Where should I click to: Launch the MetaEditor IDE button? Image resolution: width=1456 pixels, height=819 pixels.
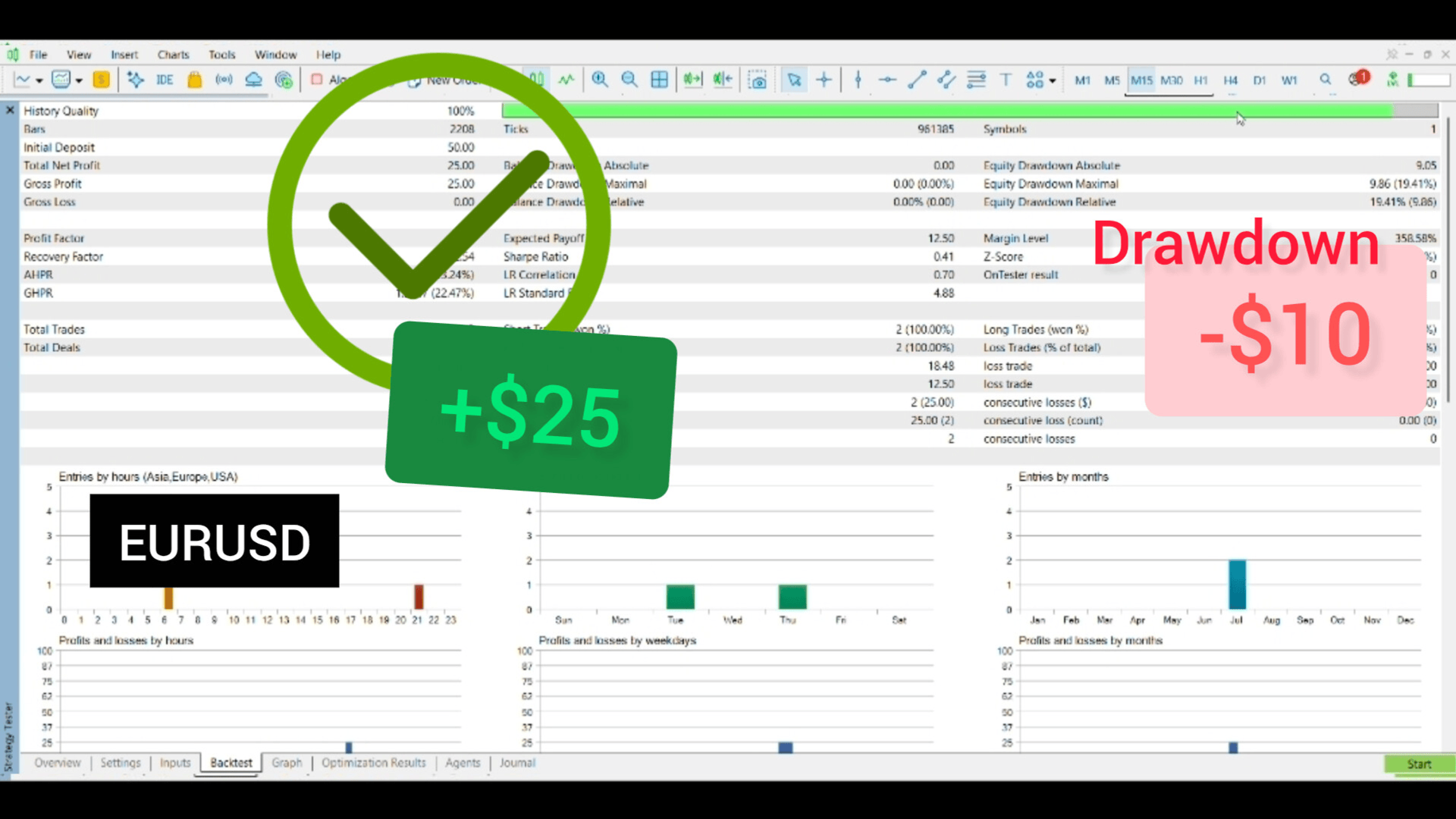click(165, 80)
